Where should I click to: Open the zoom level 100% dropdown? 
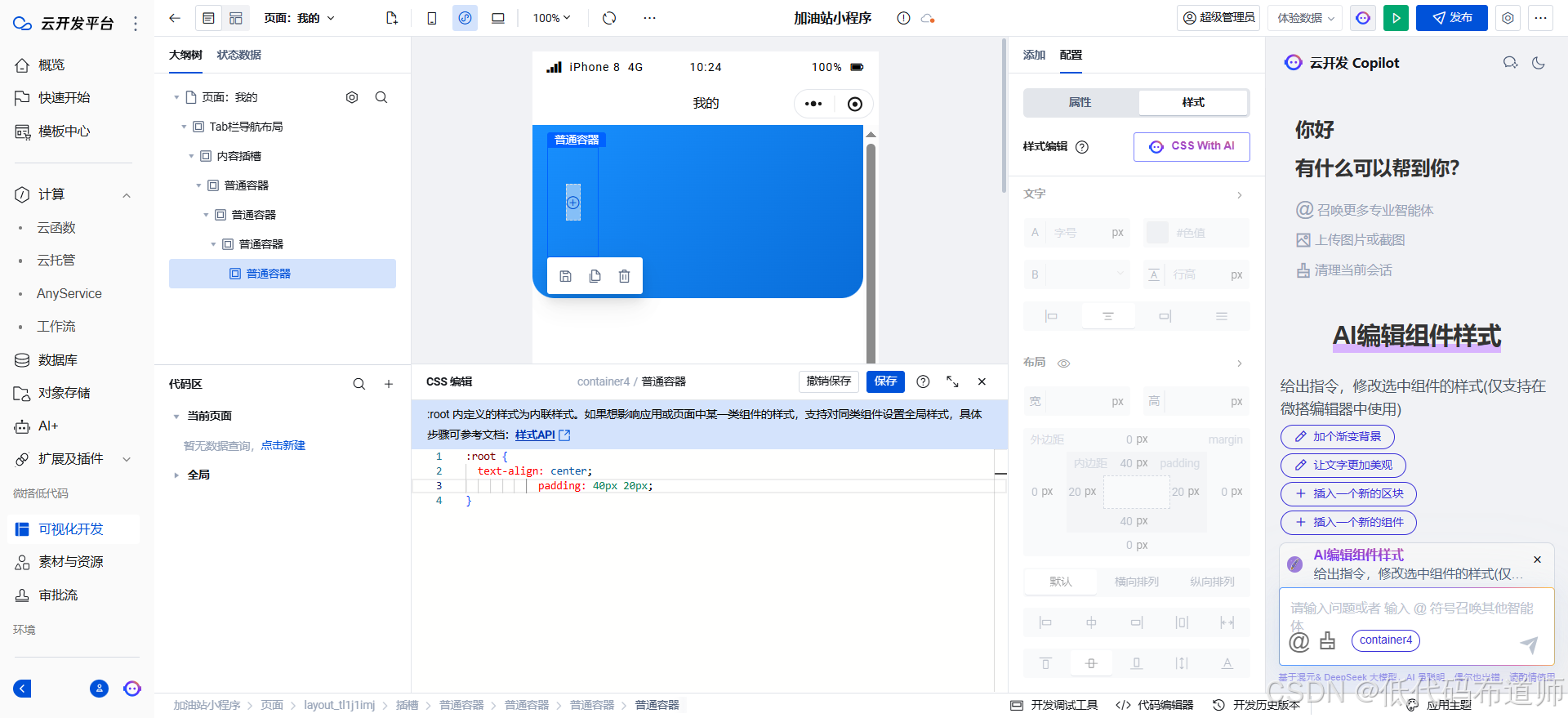[552, 18]
